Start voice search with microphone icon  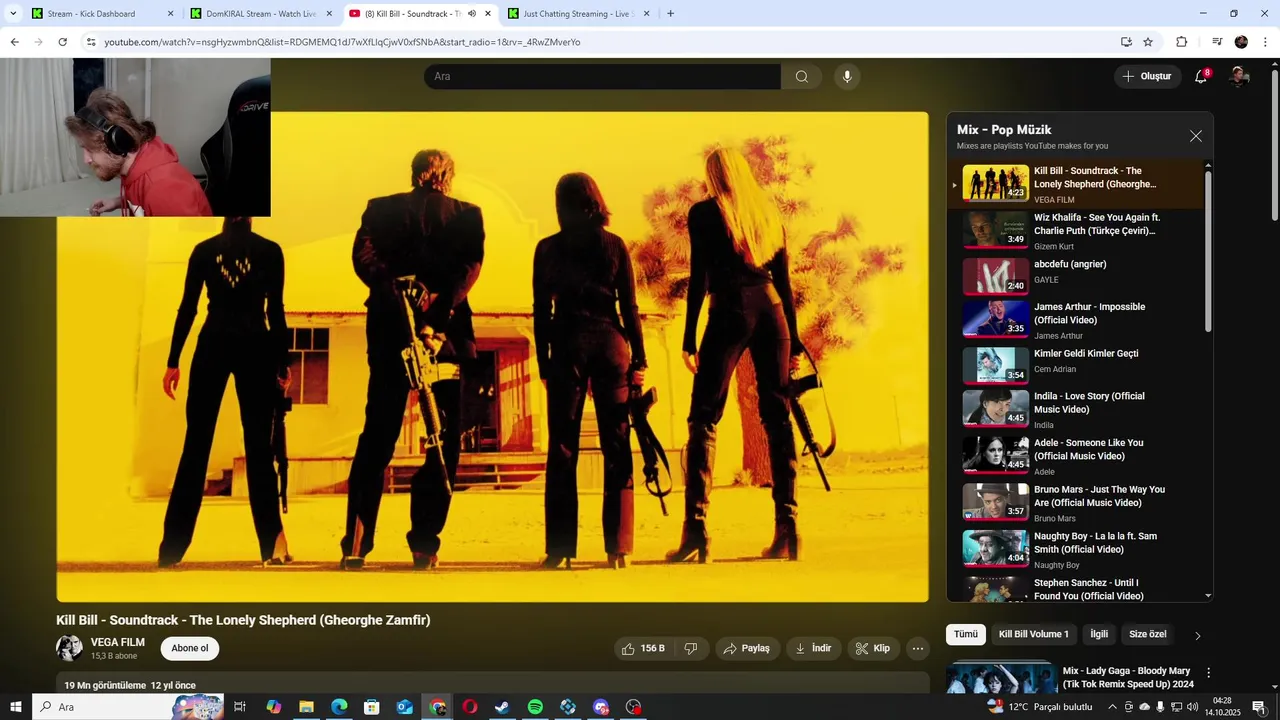847,77
